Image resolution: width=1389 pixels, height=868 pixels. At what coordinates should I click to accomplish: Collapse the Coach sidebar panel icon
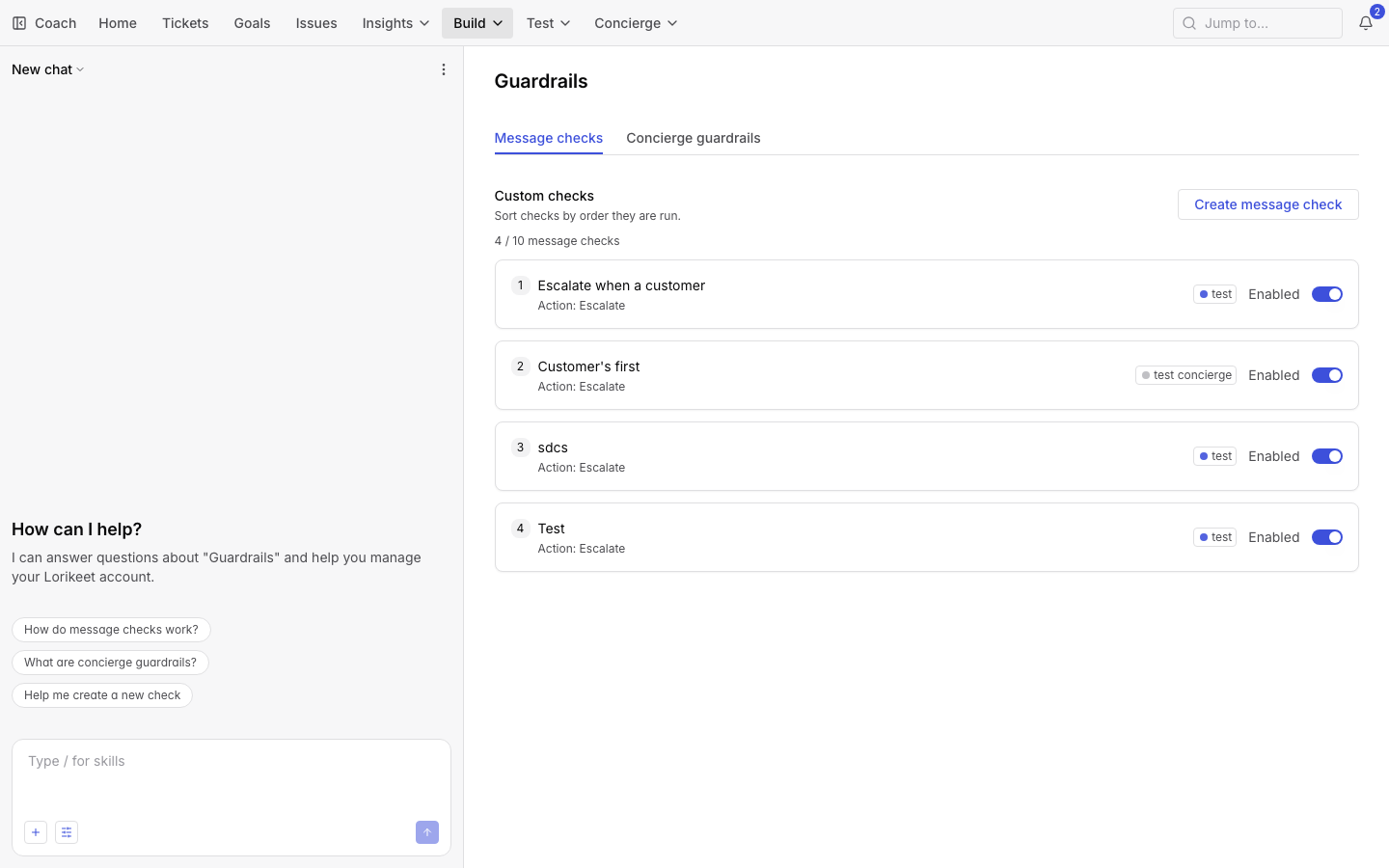tap(19, 23)
